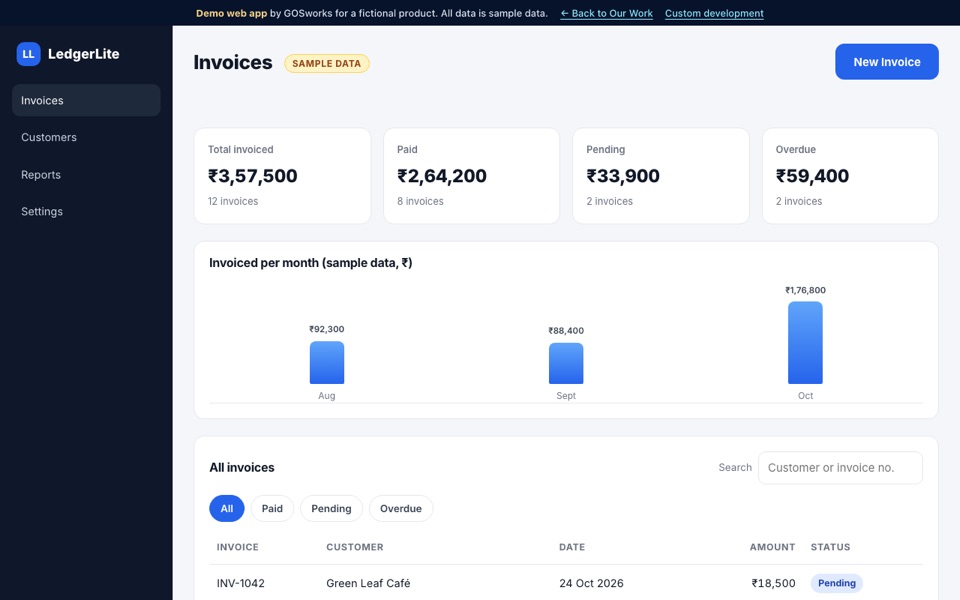Click the Sept bar in the chart
Screen dimensions: 960x600
pos(566,364)
